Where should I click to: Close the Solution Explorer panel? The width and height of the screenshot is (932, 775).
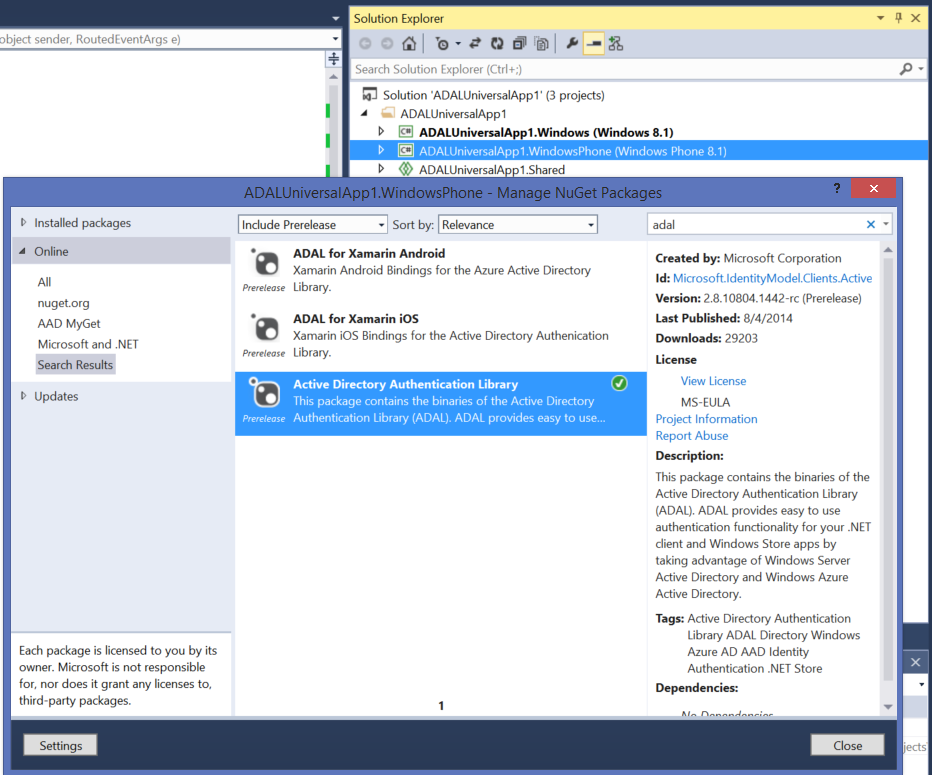click(x=916, y=18)
